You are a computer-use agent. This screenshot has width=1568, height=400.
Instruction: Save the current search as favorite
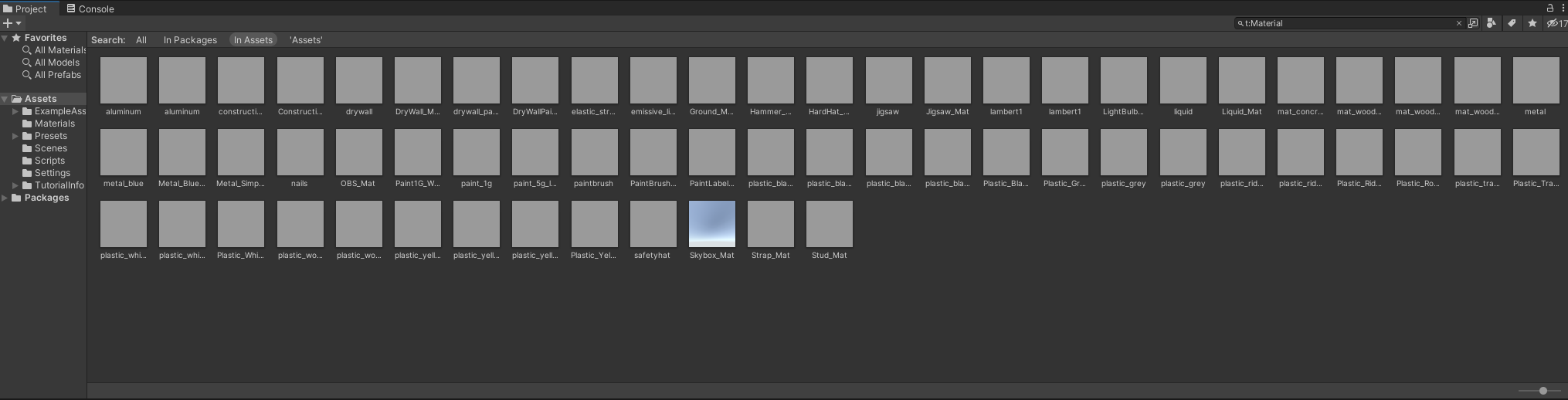pyautogui.click(x=1532, y=23)
